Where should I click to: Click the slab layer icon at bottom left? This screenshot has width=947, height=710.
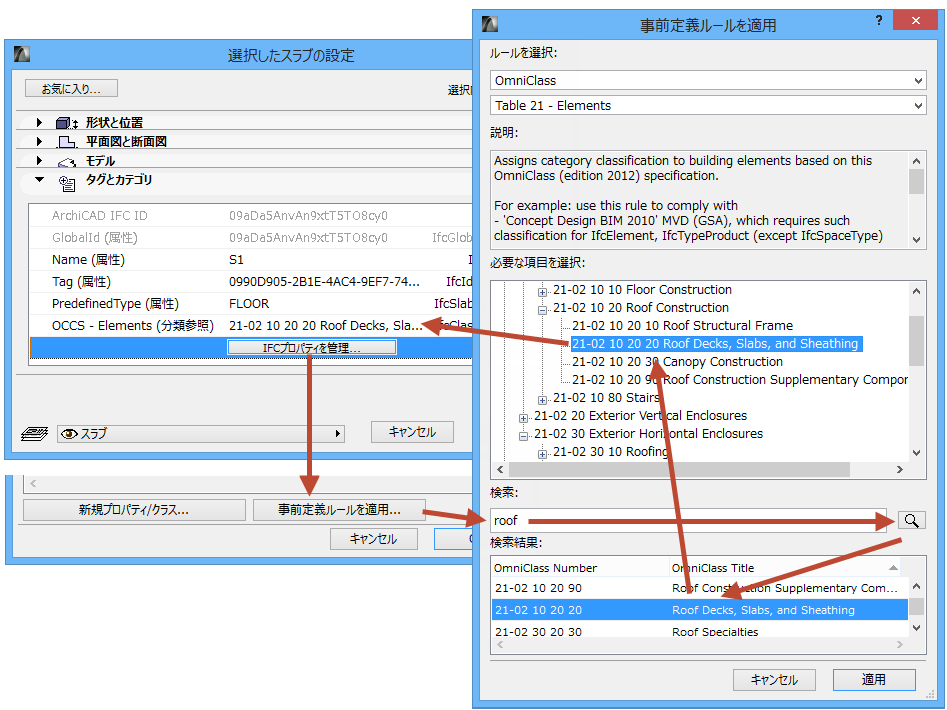tap(34, 433)
